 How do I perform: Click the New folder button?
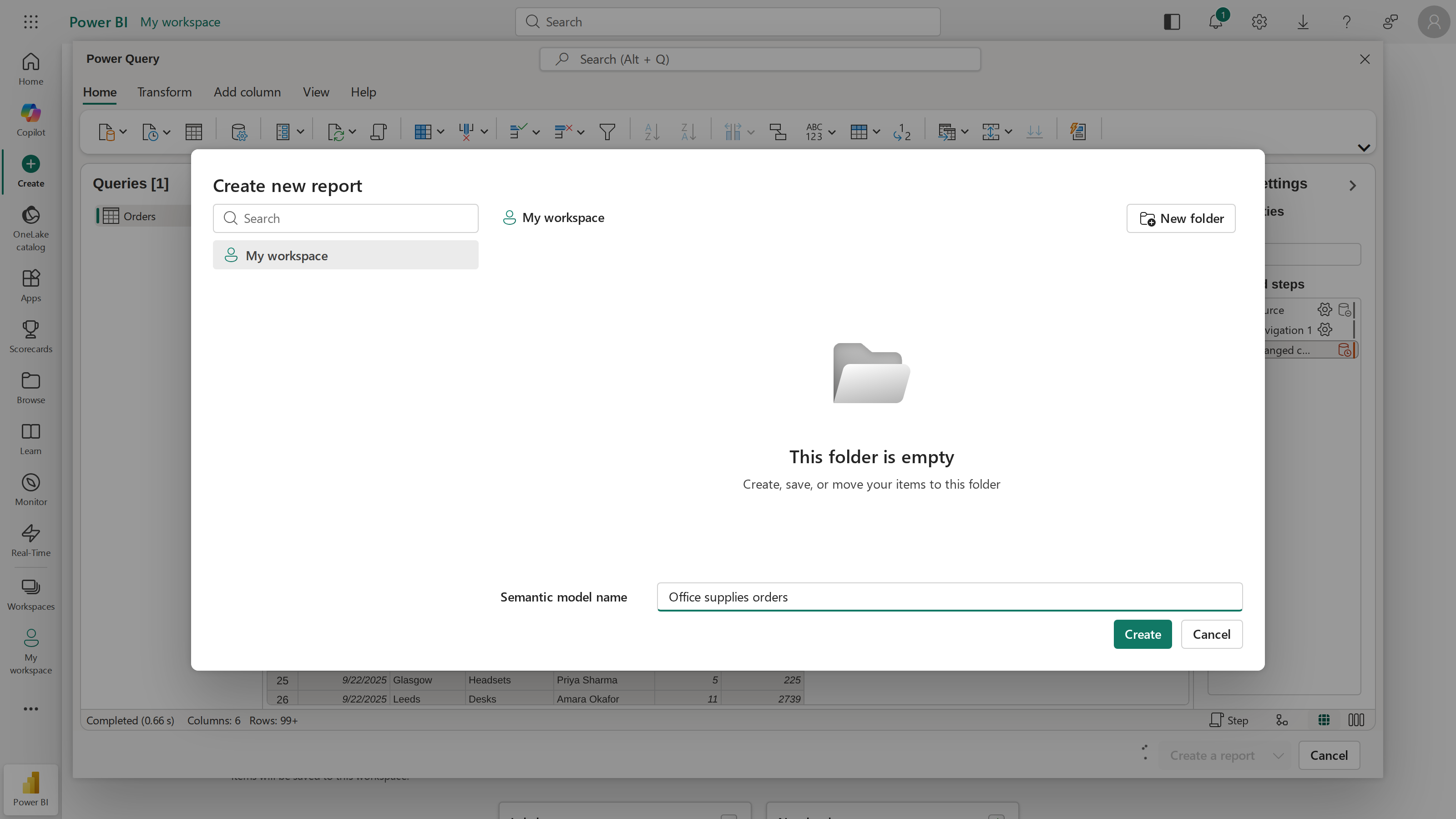click(x=1181, y=218)
